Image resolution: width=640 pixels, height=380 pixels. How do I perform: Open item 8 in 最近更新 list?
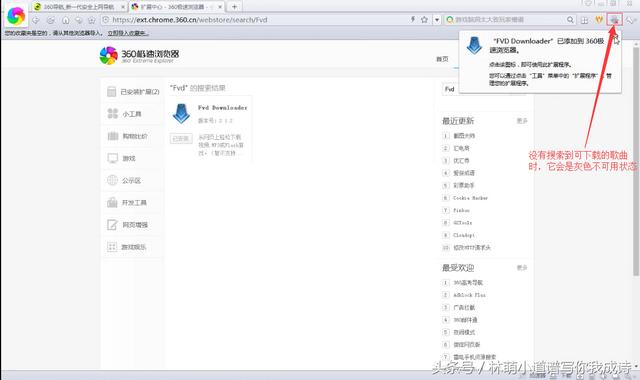(x=462, y=223)
